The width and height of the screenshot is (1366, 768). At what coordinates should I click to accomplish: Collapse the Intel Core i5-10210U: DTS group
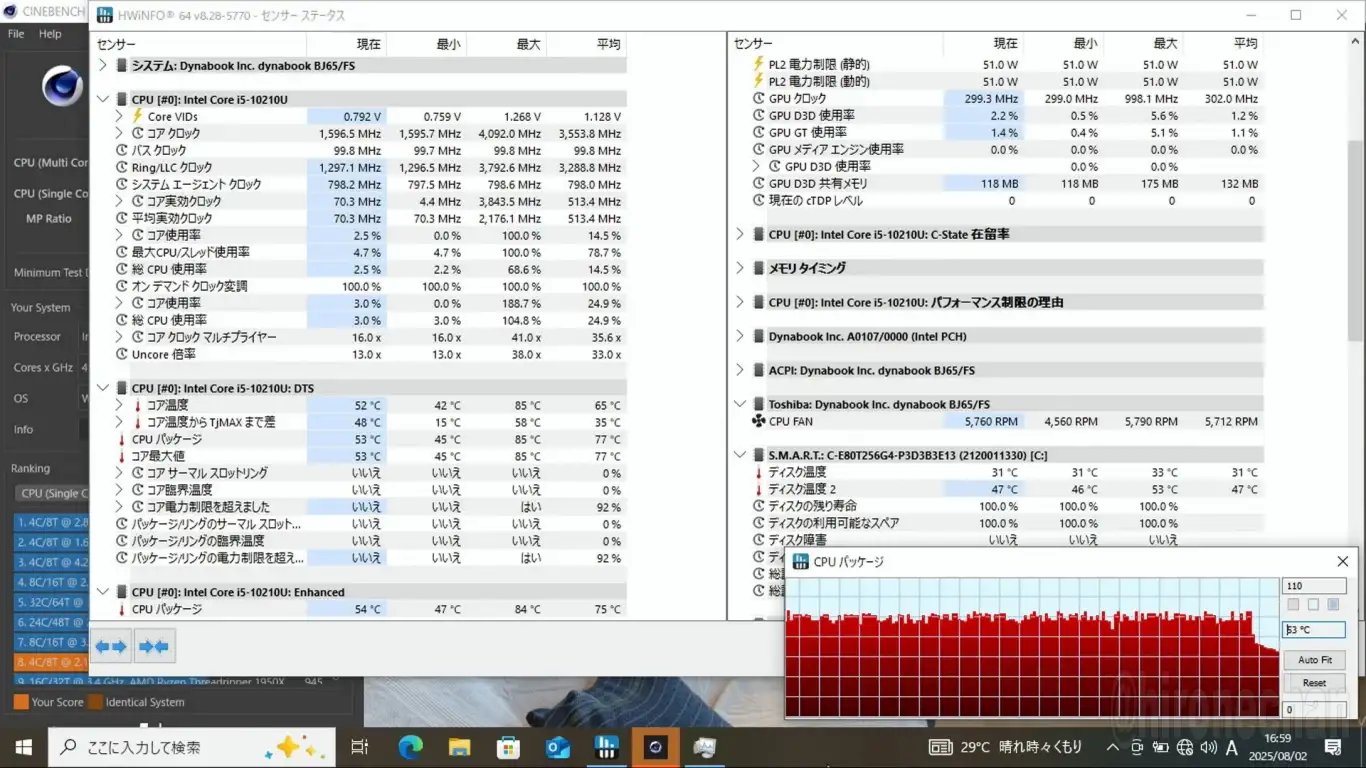click(102, 388)
